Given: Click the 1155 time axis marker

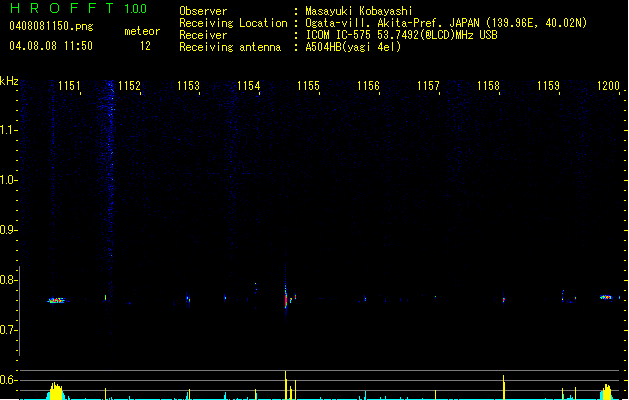Looking at the screenshot, I should click(x=308, y=86).
